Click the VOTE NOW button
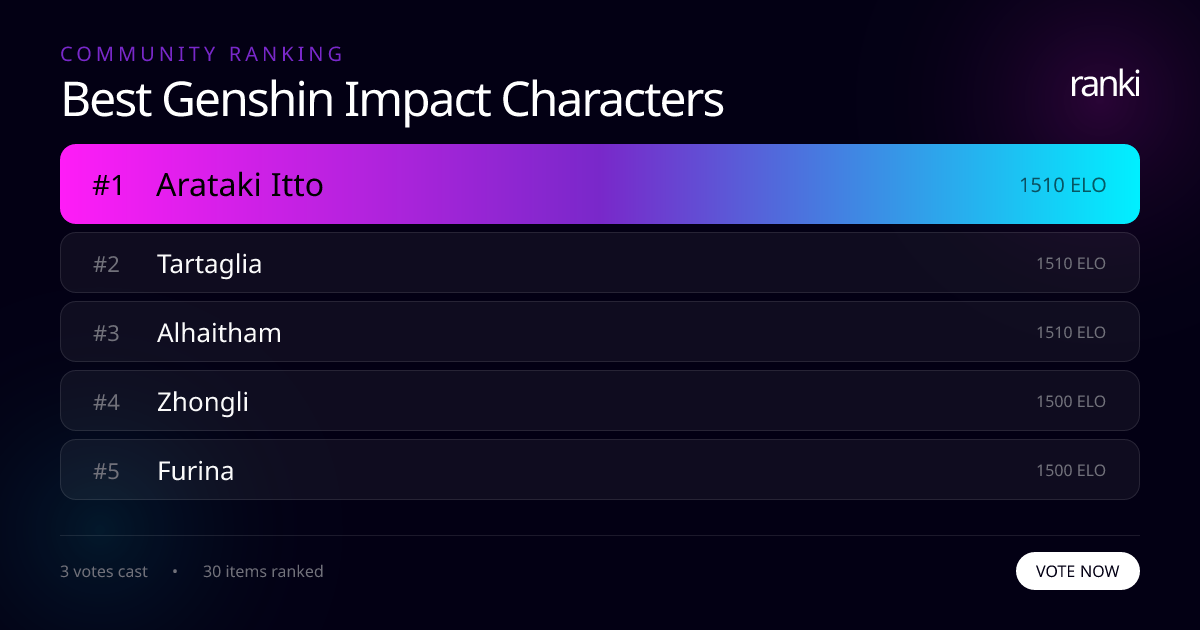Image resolution: width=1200 pixels, height=630 pixels. [1078, 571]
